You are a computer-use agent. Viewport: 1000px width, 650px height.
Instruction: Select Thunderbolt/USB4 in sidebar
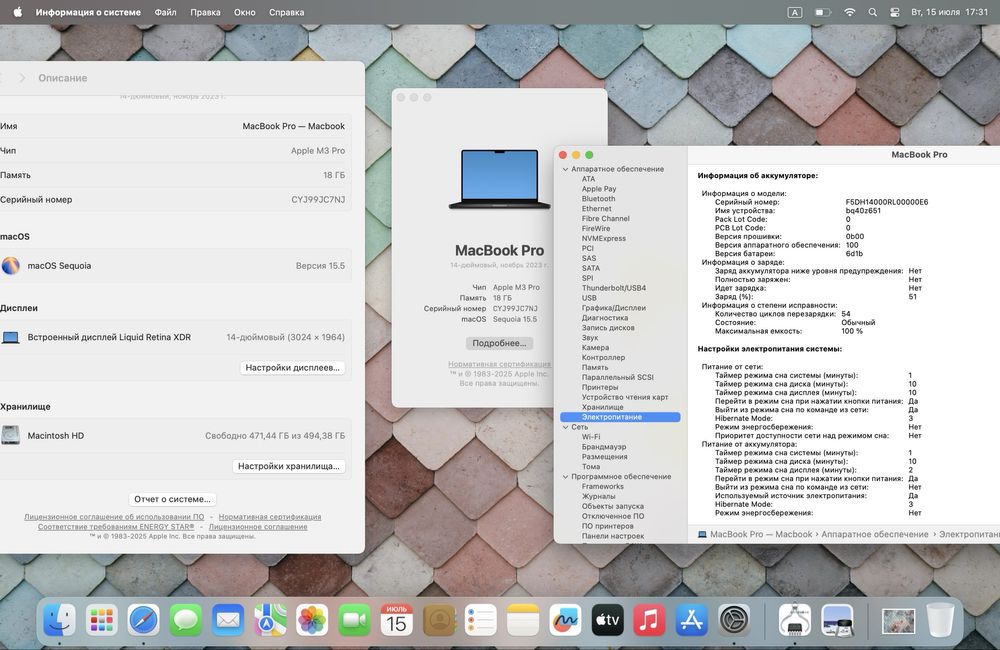click(x=614, y=288)
